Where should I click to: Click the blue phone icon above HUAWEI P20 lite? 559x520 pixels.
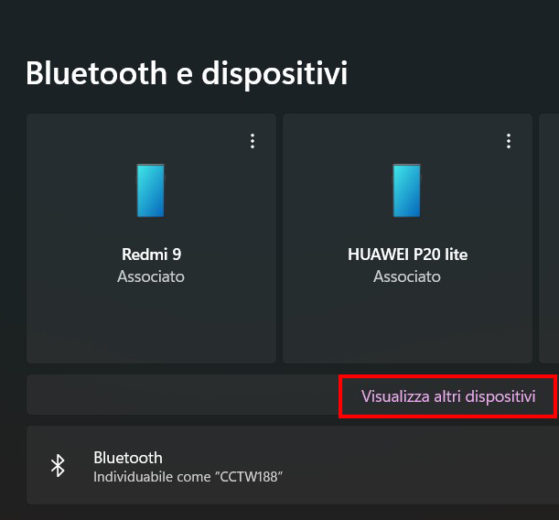coord(406,190)
